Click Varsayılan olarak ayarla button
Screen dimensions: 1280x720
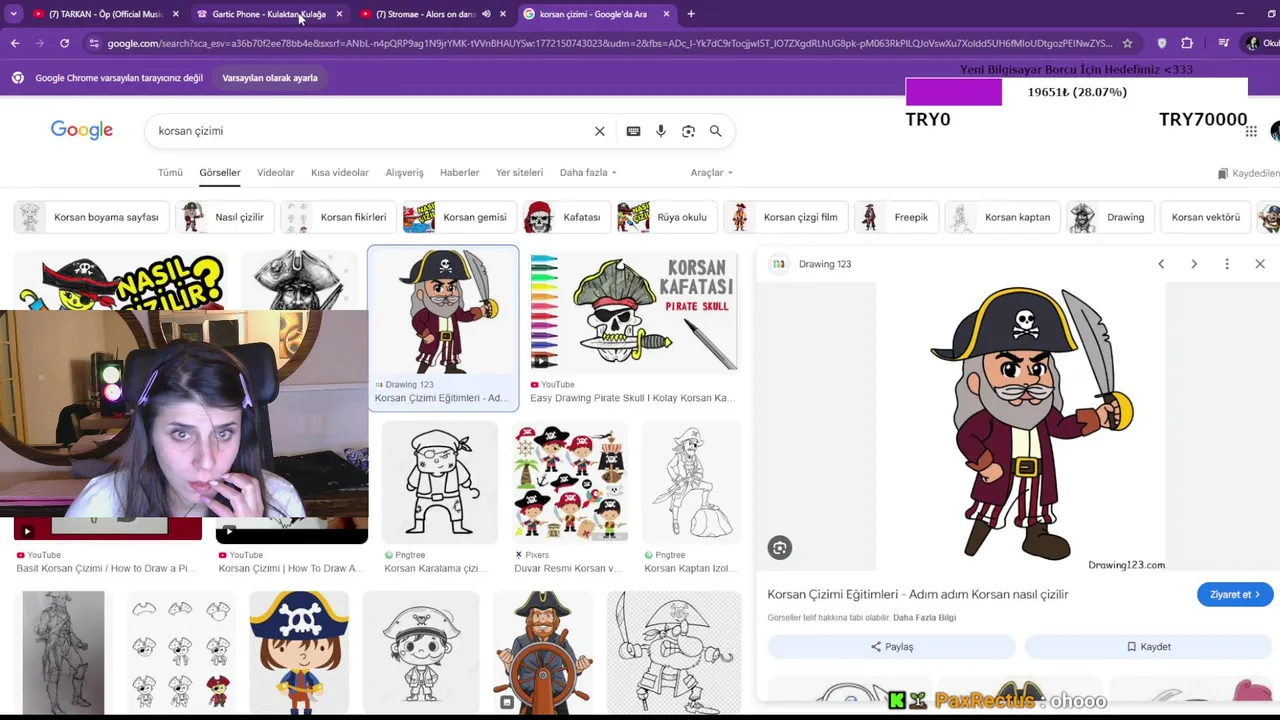[270, 78]
